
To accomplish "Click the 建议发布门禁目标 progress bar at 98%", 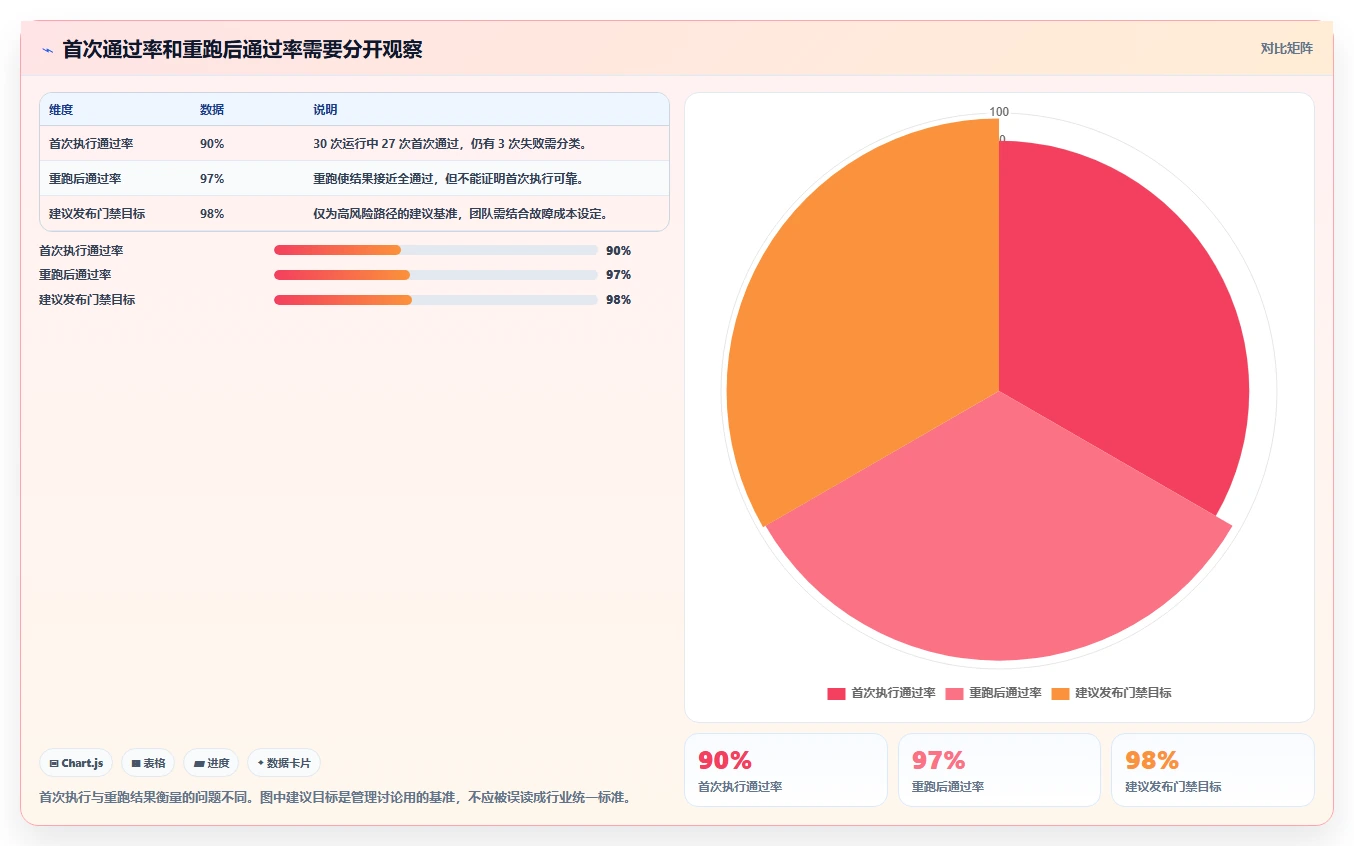I will click(436, 300).
